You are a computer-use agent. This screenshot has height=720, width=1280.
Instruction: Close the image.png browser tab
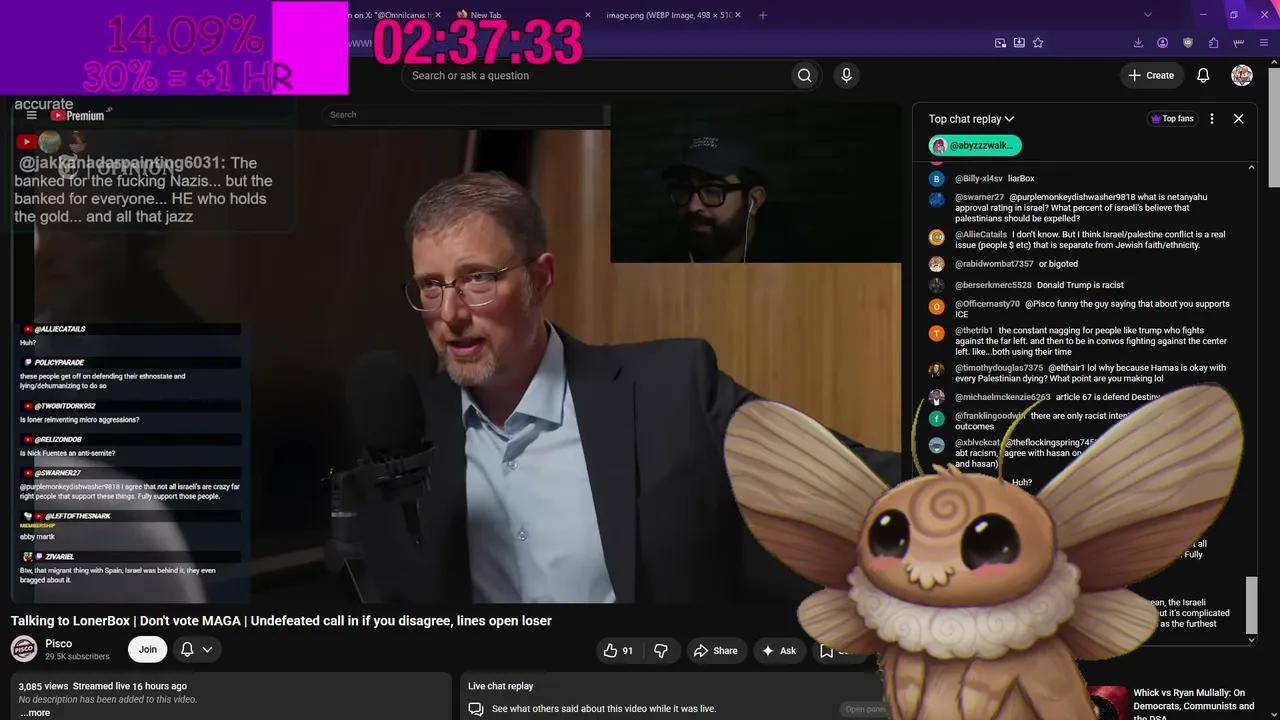737,15
